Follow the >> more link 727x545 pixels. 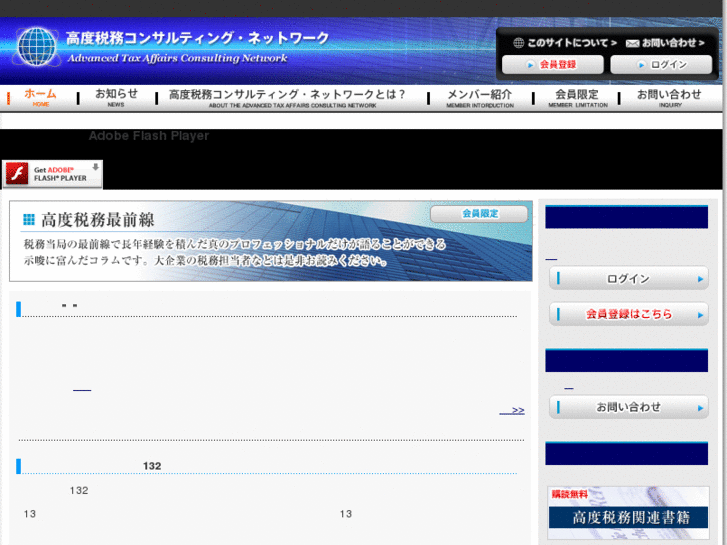click(x=512, y=410)
